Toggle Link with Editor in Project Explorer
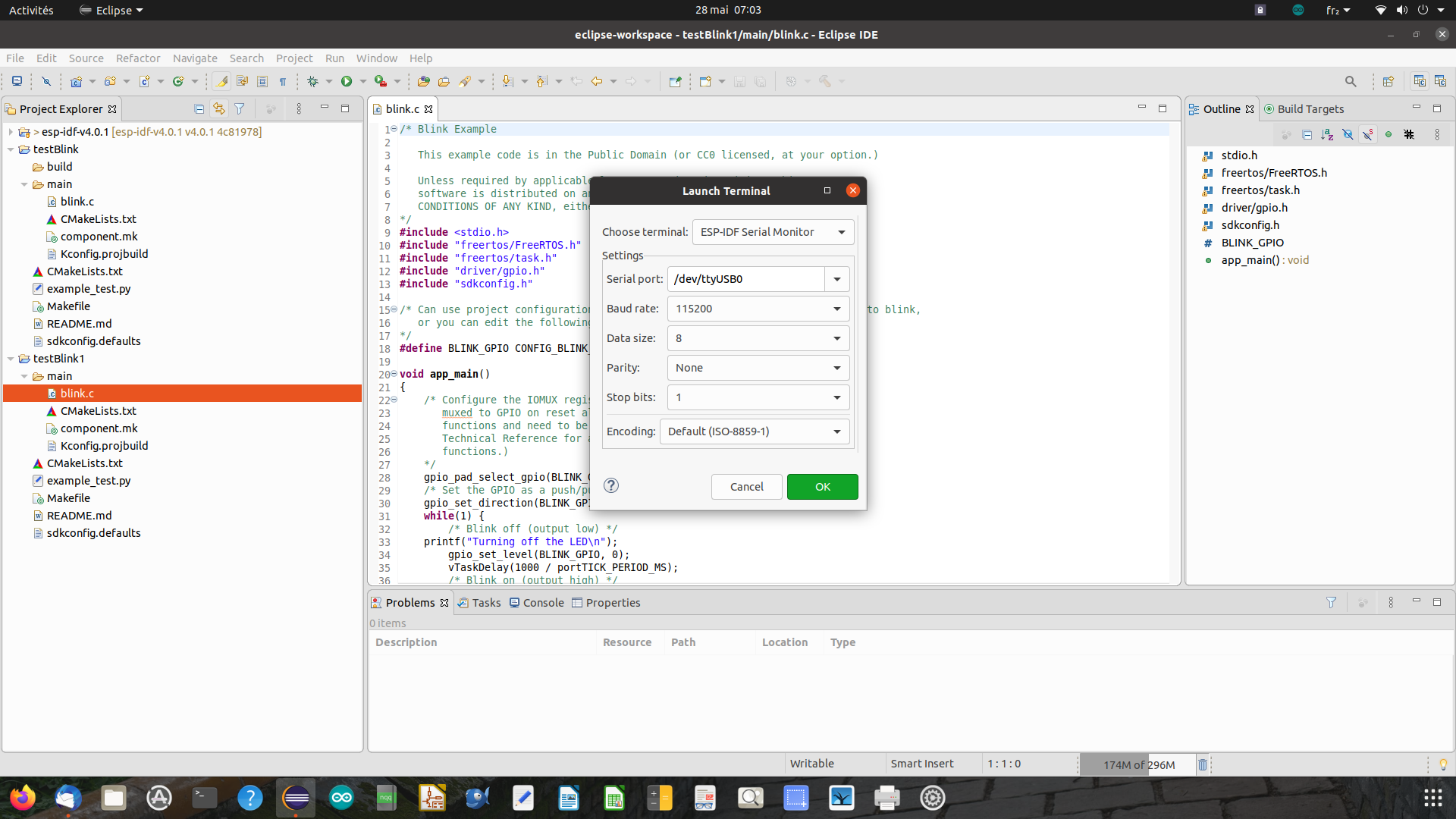The width and height of the screenshot is (1456, 819). coord(219,108)
